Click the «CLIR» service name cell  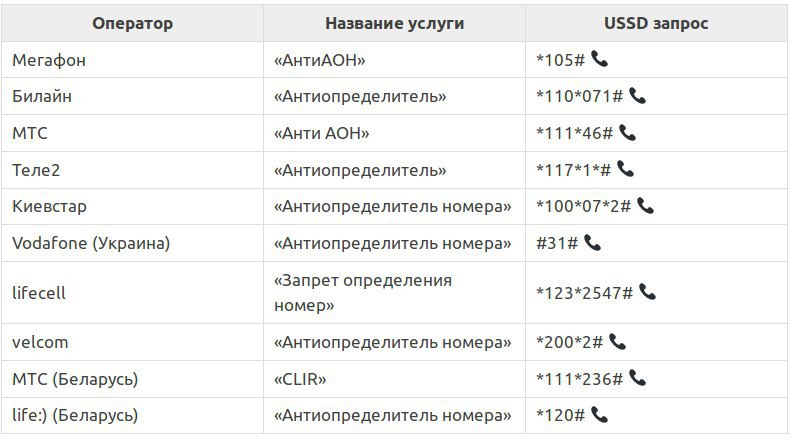pos(394,379)
